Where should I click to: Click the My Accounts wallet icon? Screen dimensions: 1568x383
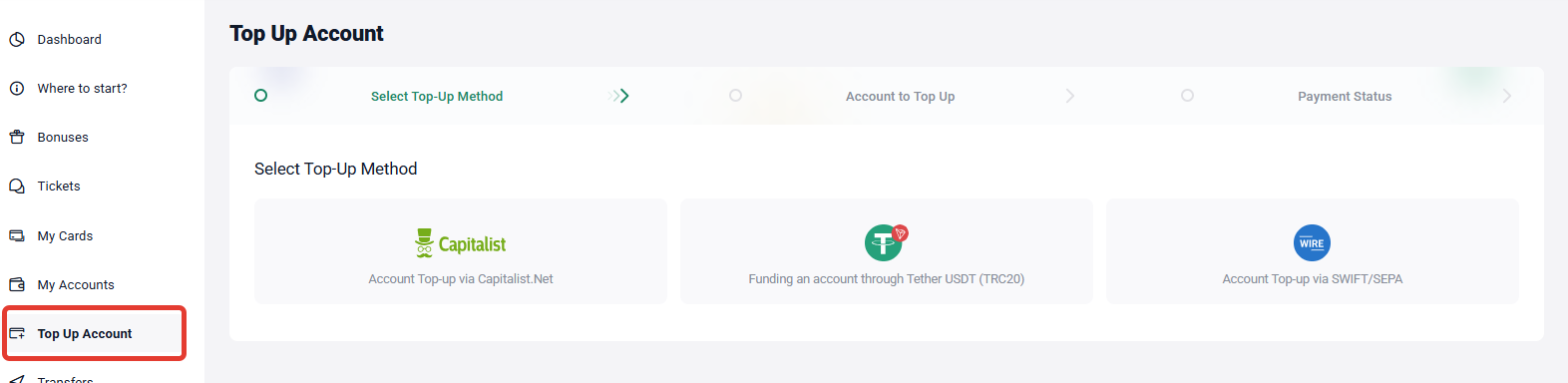[17, 285]
